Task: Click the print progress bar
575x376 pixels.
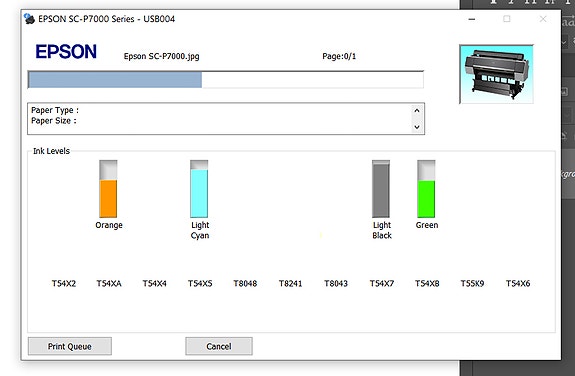Action: pyautogui.click(x=226, y=80)
